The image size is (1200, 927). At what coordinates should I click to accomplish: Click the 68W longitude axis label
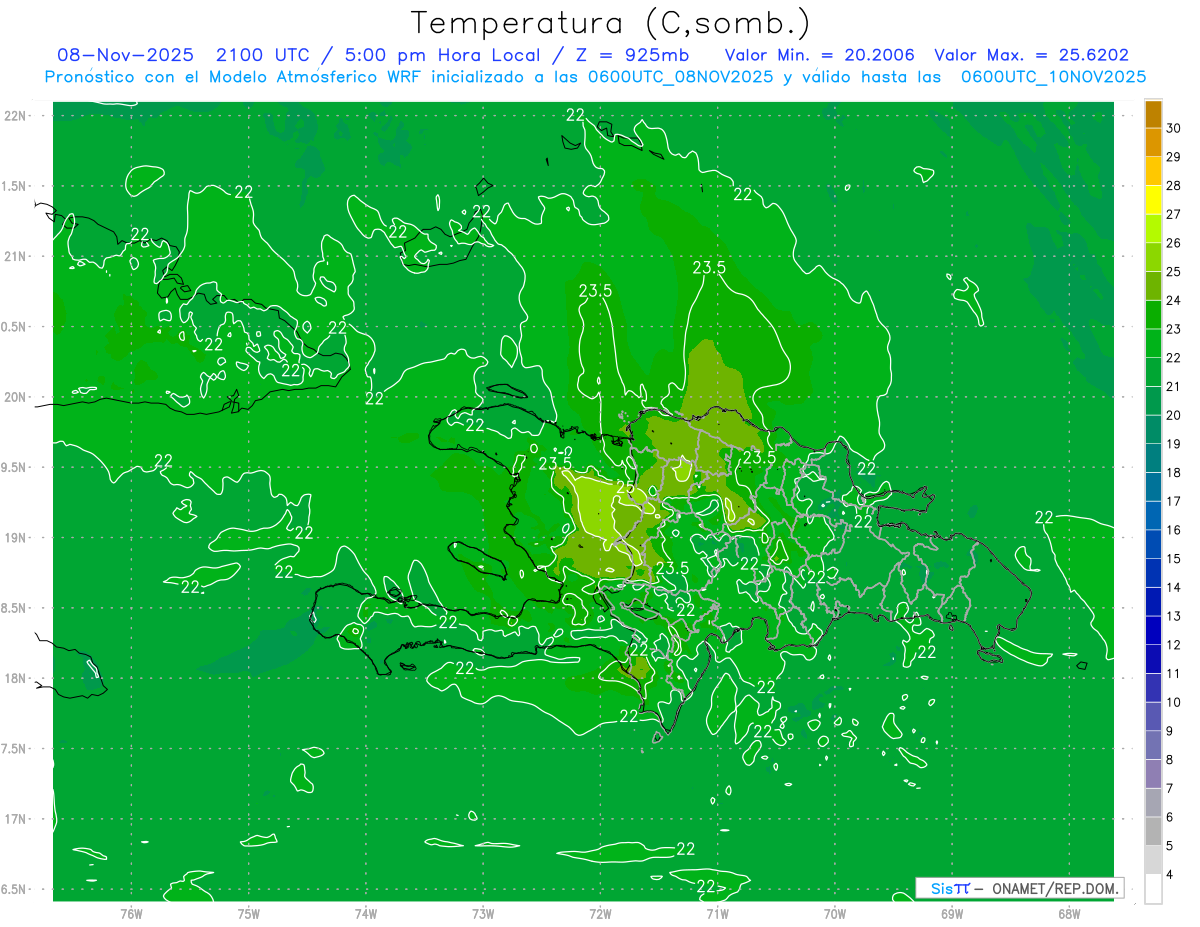pos(1069,914)
